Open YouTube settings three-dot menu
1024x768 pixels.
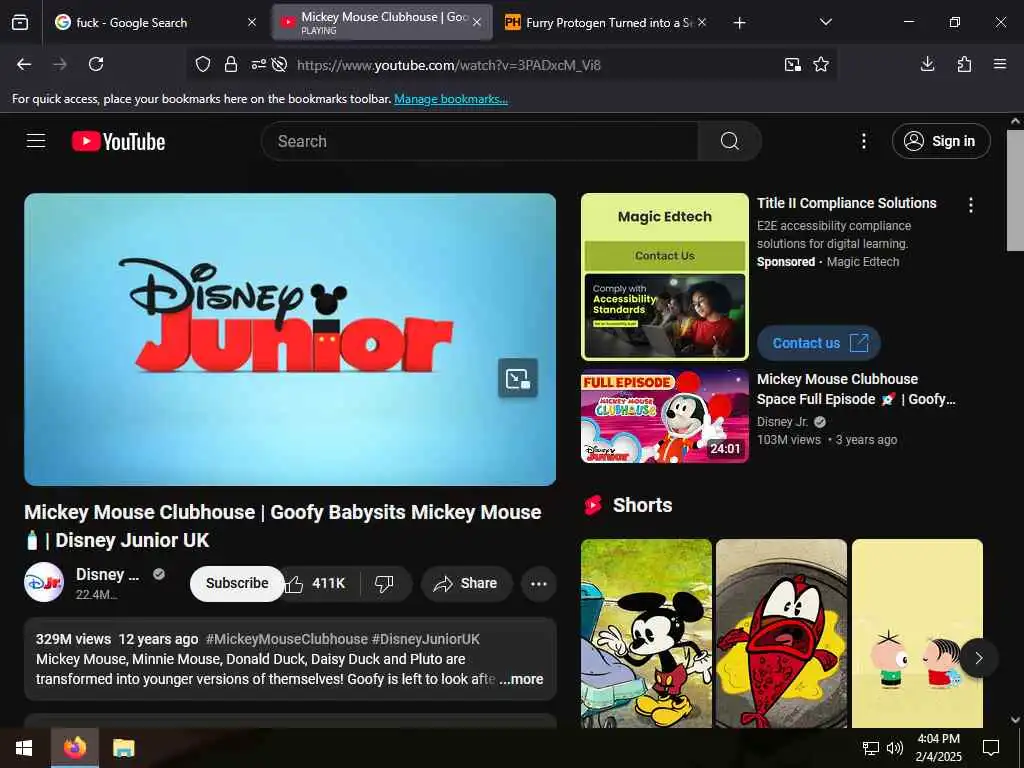(864, 141)
